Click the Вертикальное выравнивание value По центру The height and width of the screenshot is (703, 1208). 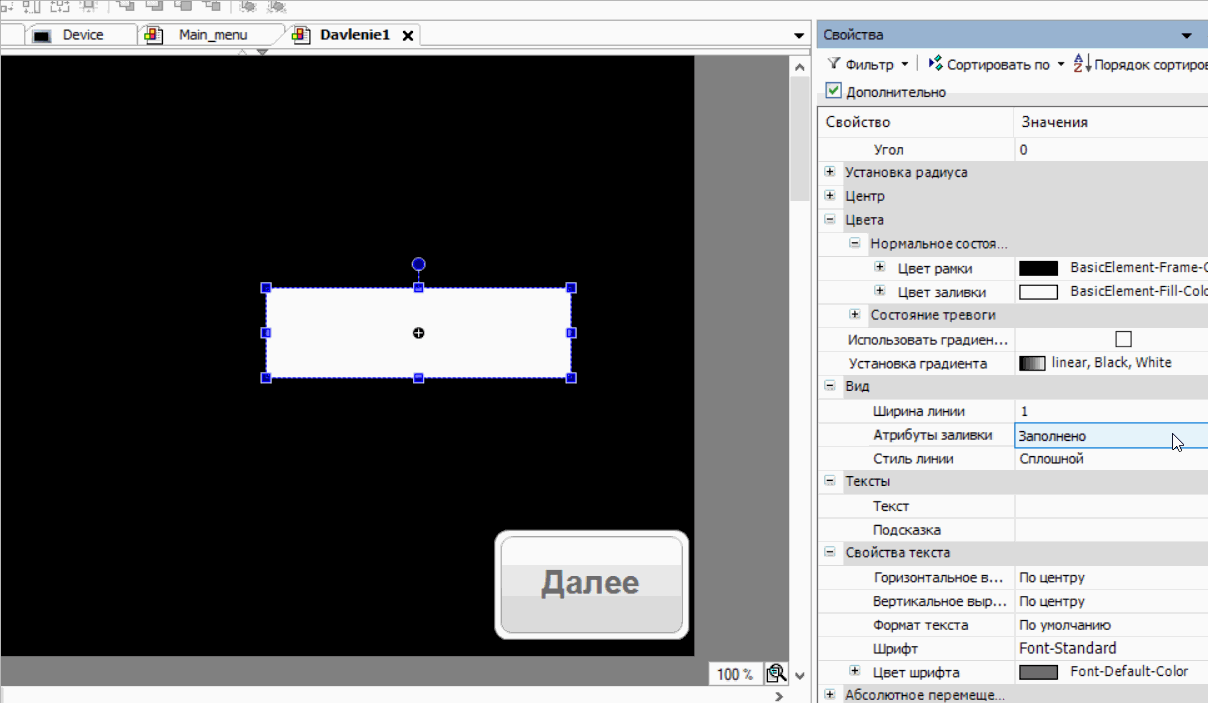pos(1051,601)
